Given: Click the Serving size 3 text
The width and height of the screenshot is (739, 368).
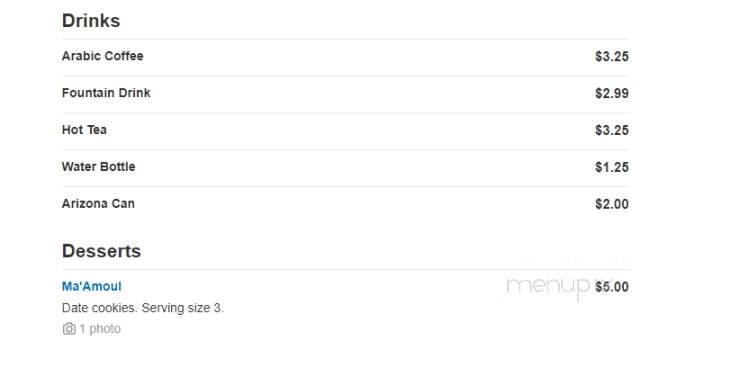Looking at the screenshot, I should [182, 308].
